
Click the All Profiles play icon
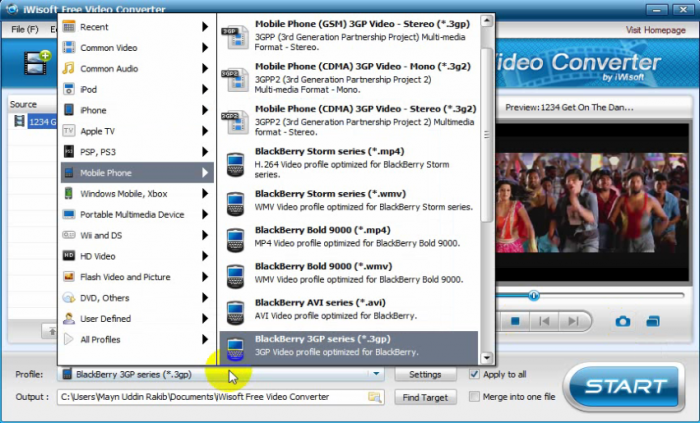coord(69,340)
